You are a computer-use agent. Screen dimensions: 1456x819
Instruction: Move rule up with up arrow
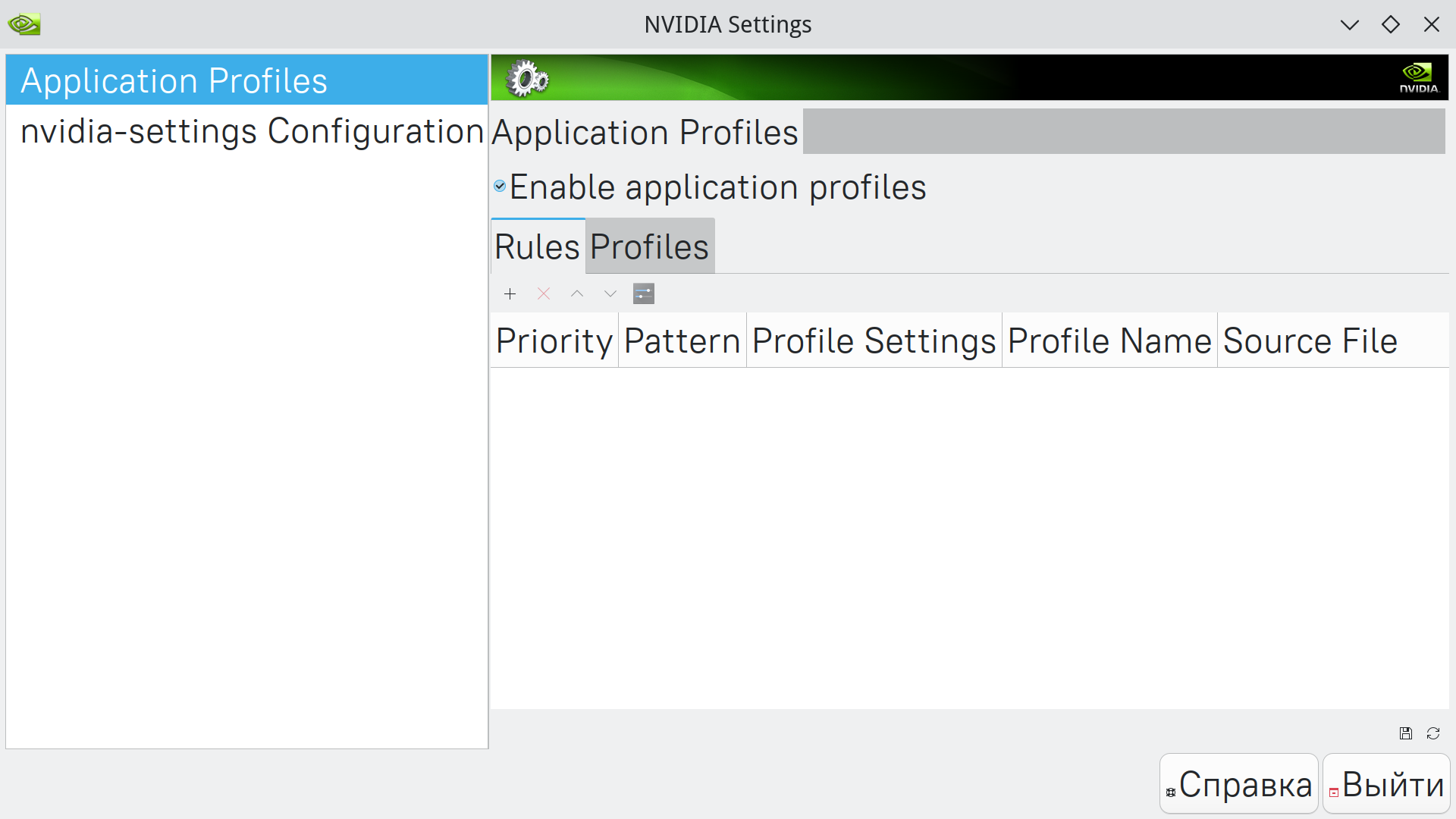[x=577, y=293]
